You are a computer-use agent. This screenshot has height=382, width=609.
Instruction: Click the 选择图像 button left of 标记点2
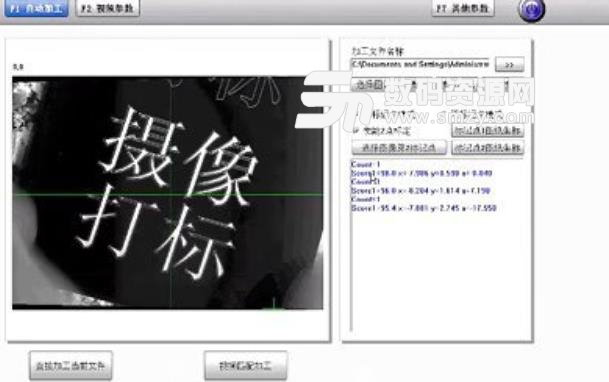(x=399, y=148)
